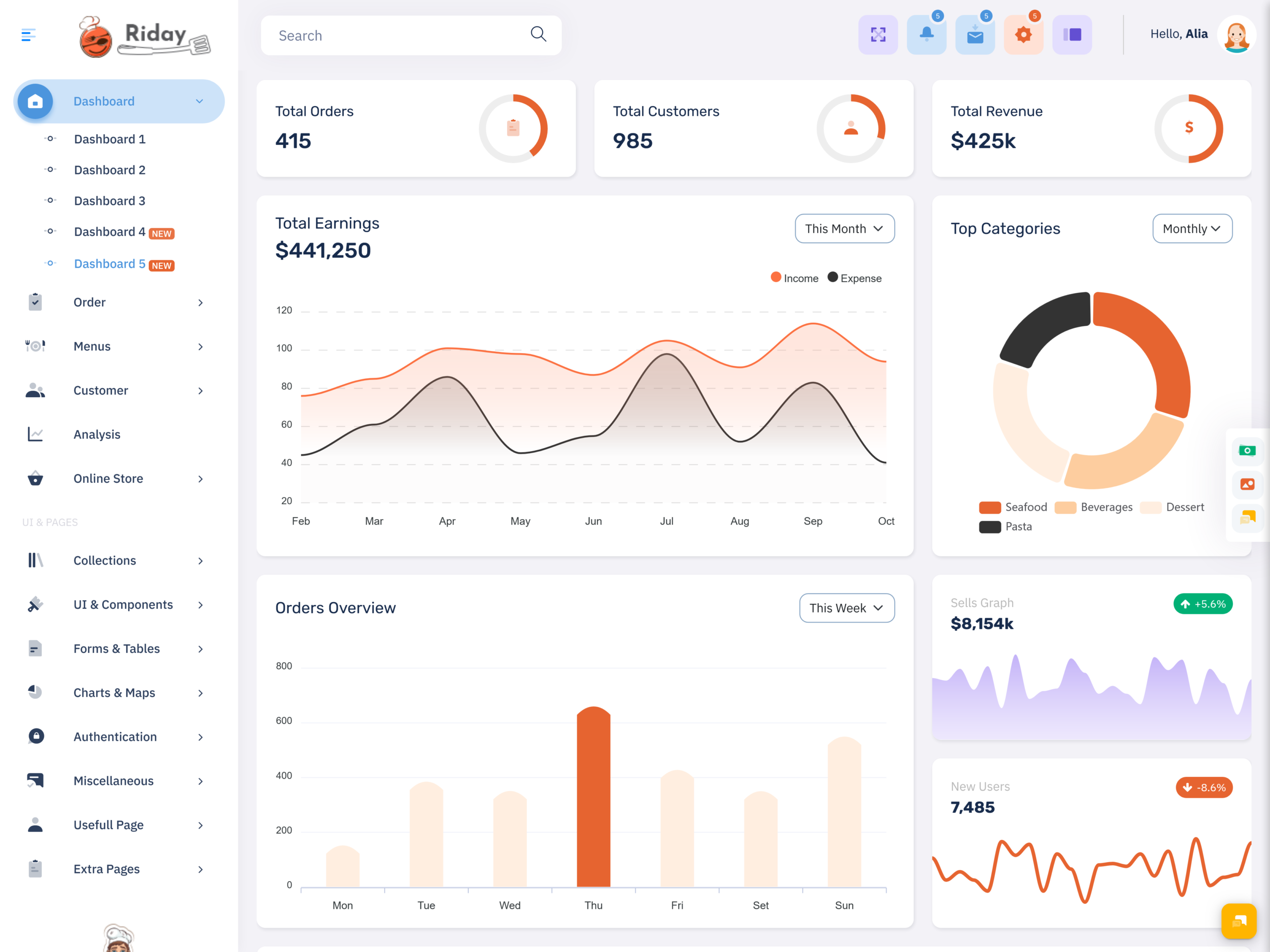Toggle the Expense legend series
1270x952 pixels.
[854, 278]
